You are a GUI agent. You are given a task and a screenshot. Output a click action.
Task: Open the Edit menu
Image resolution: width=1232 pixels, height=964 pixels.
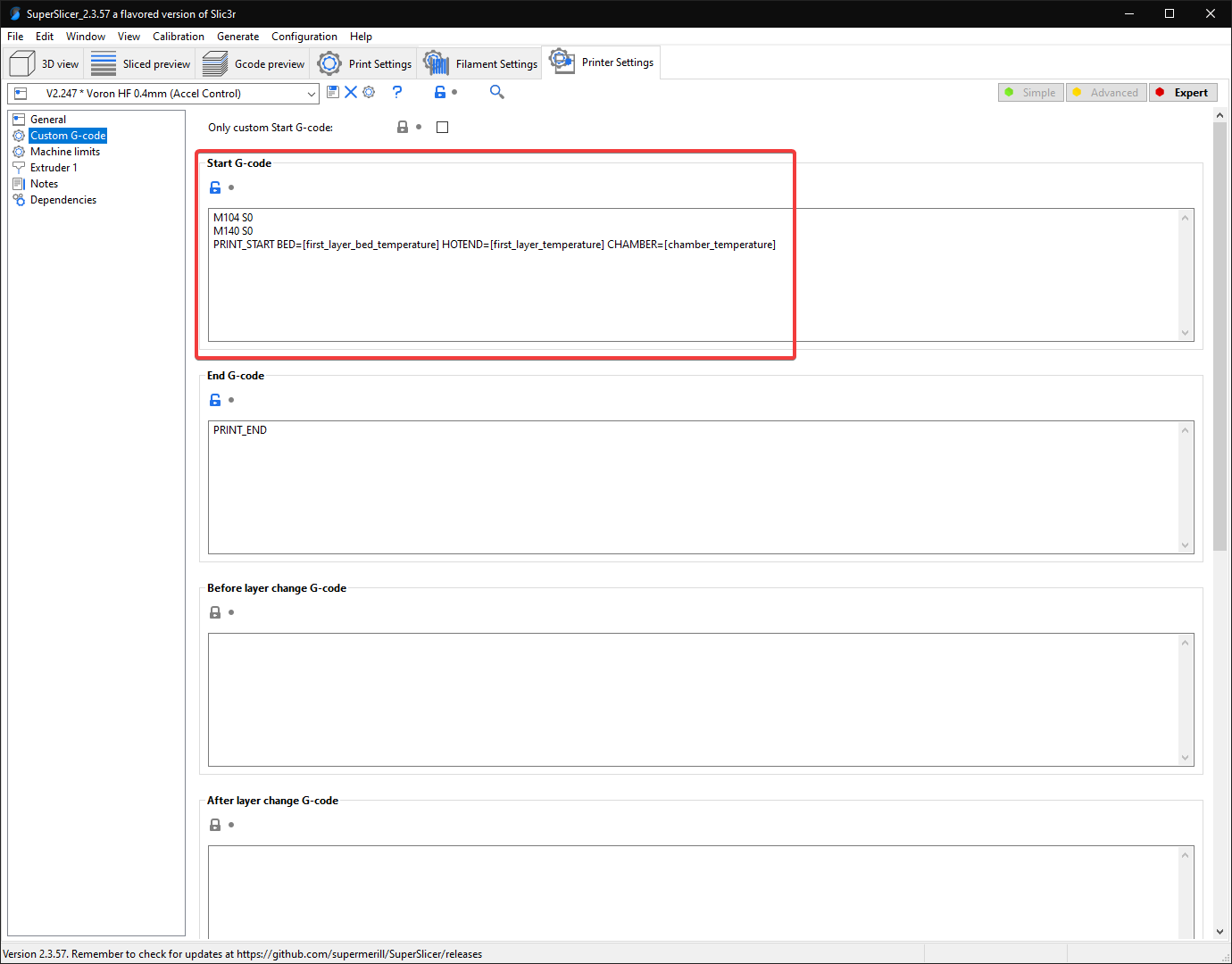tap(45, 37)
